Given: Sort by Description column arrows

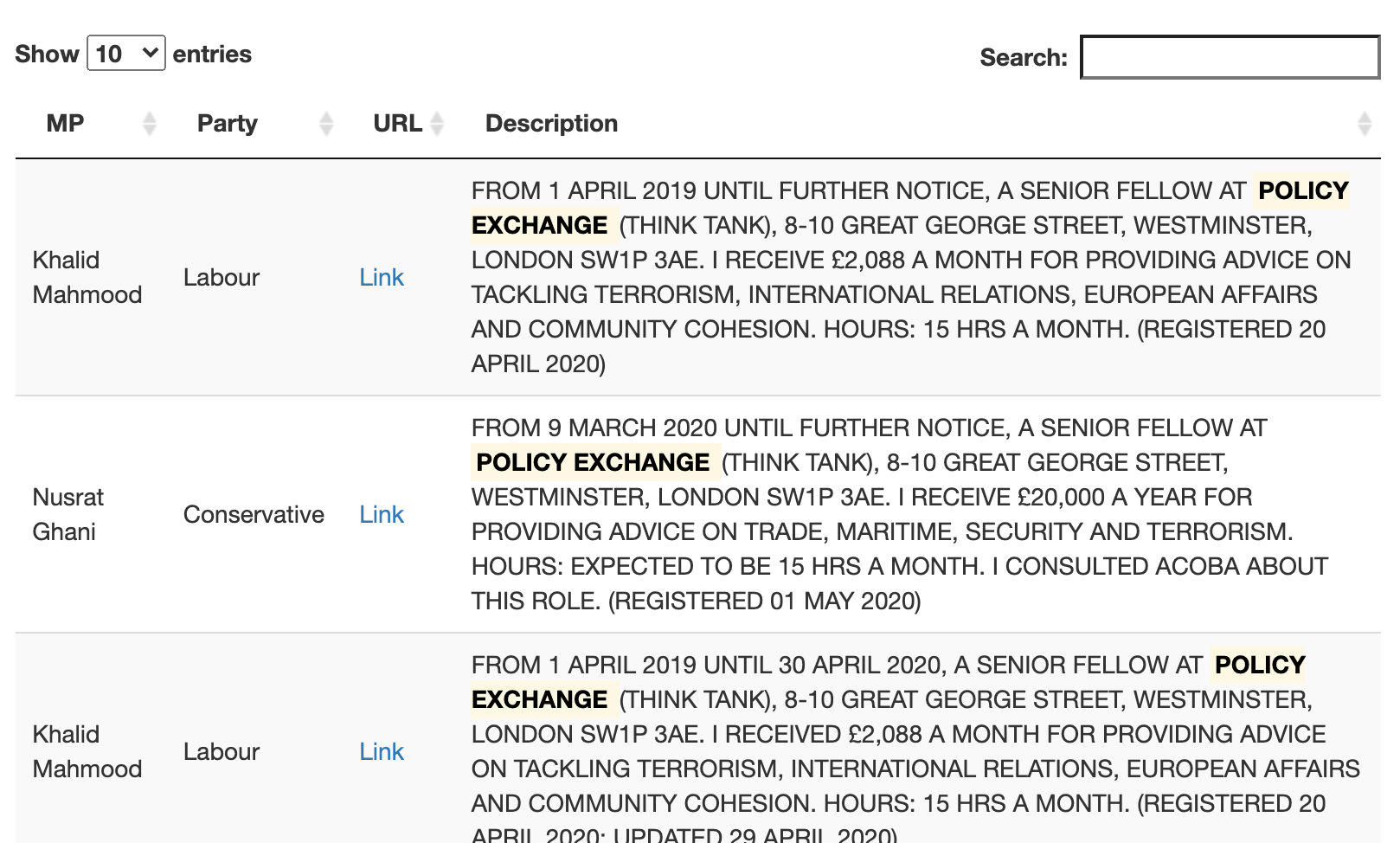Looking at the screenshot, I should pos(1365,124).
